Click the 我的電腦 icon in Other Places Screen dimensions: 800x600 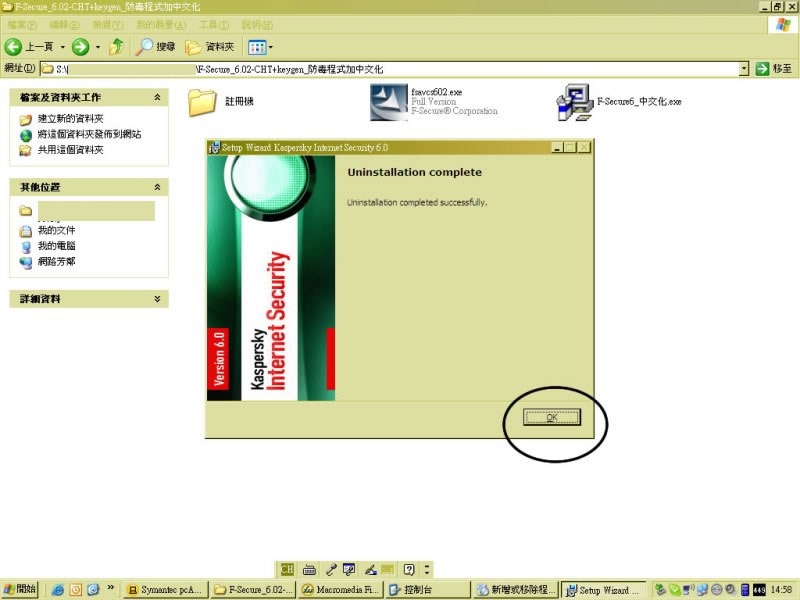26,247
